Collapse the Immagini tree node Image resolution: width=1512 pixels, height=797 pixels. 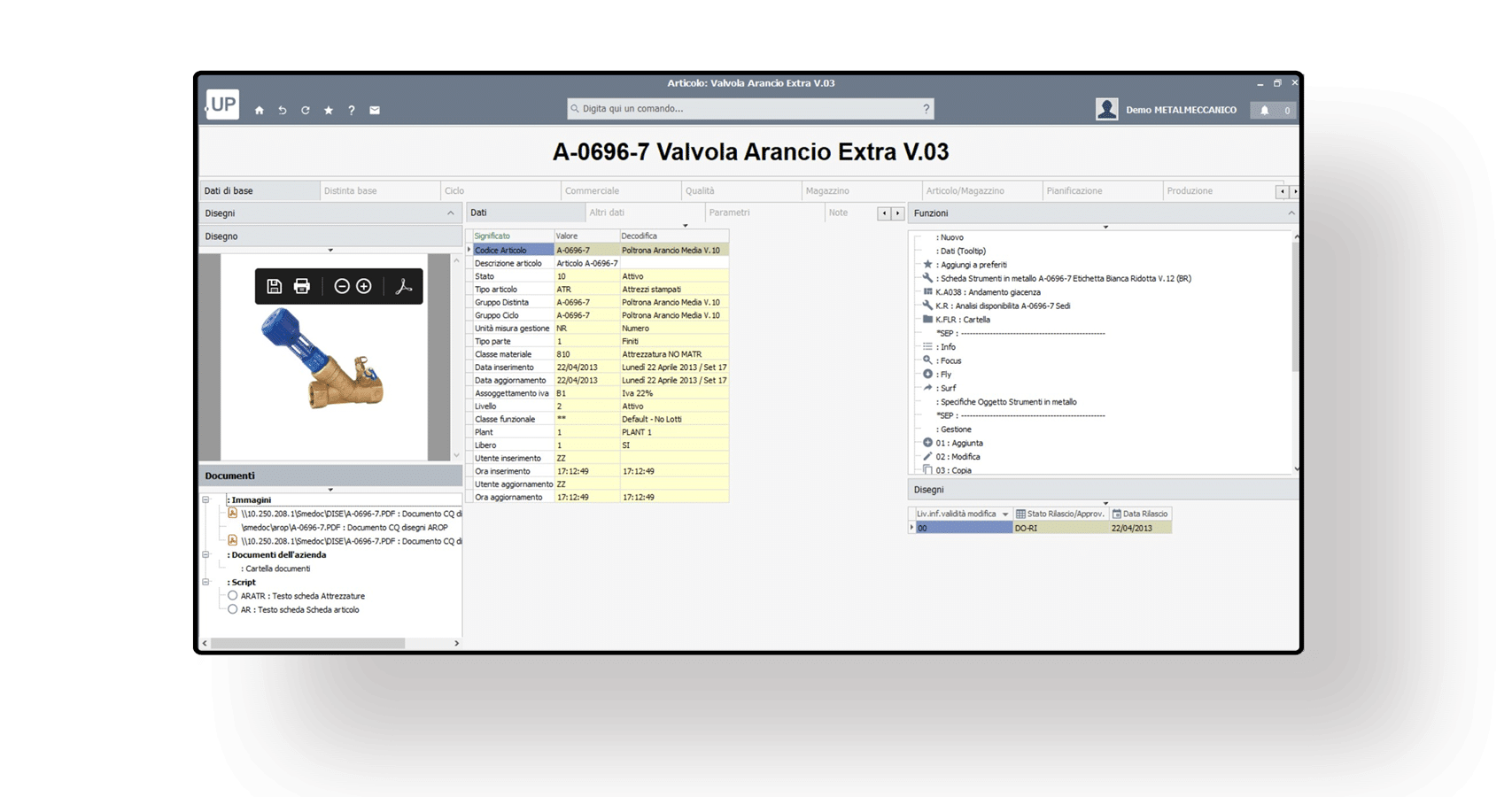click(206, 500)
